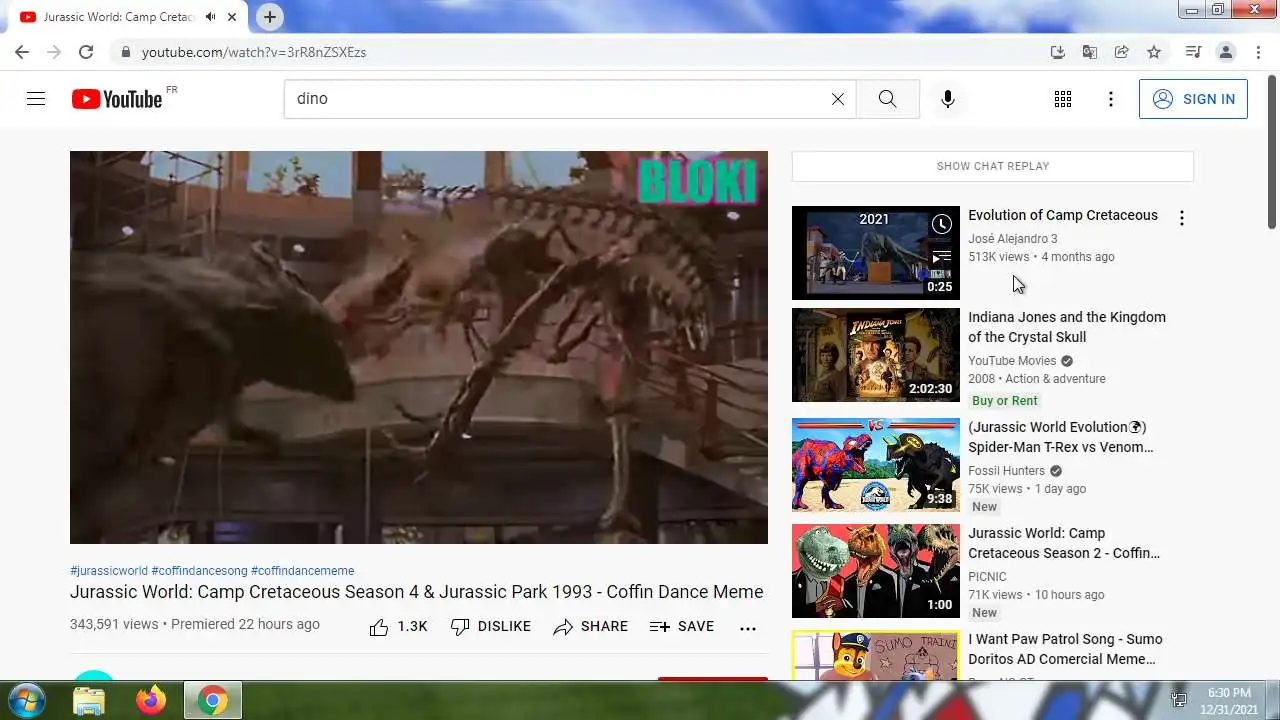This screenshot has height=720, width=1280.
Task: Click #jurassicworld hashtag
Action: 109,571
